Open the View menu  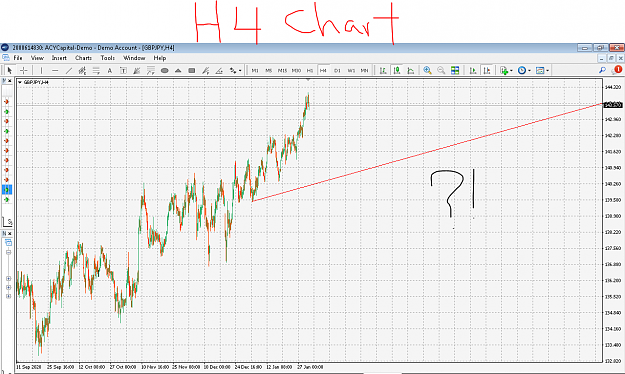37,58
